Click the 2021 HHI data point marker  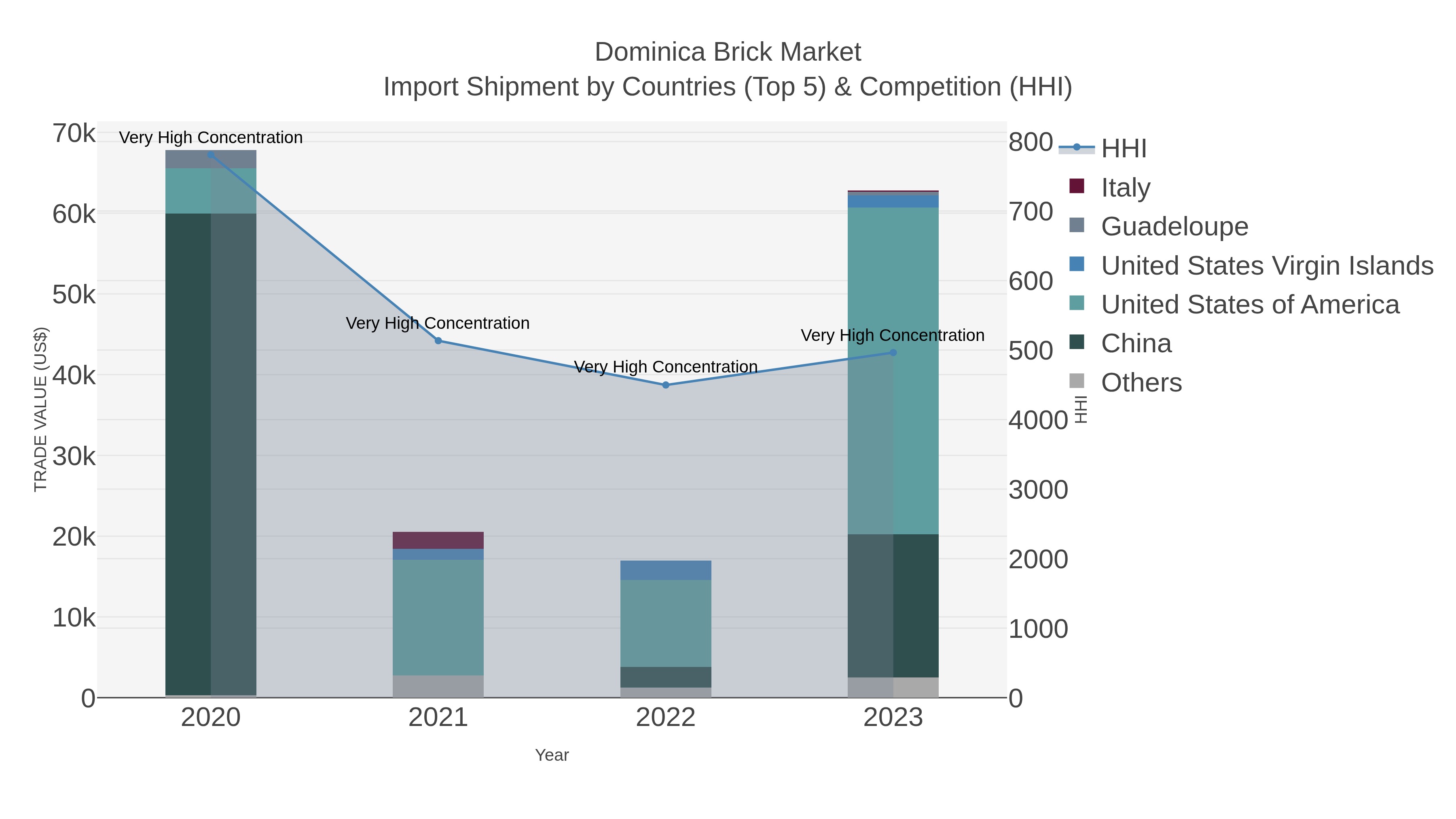pos(438,340)
